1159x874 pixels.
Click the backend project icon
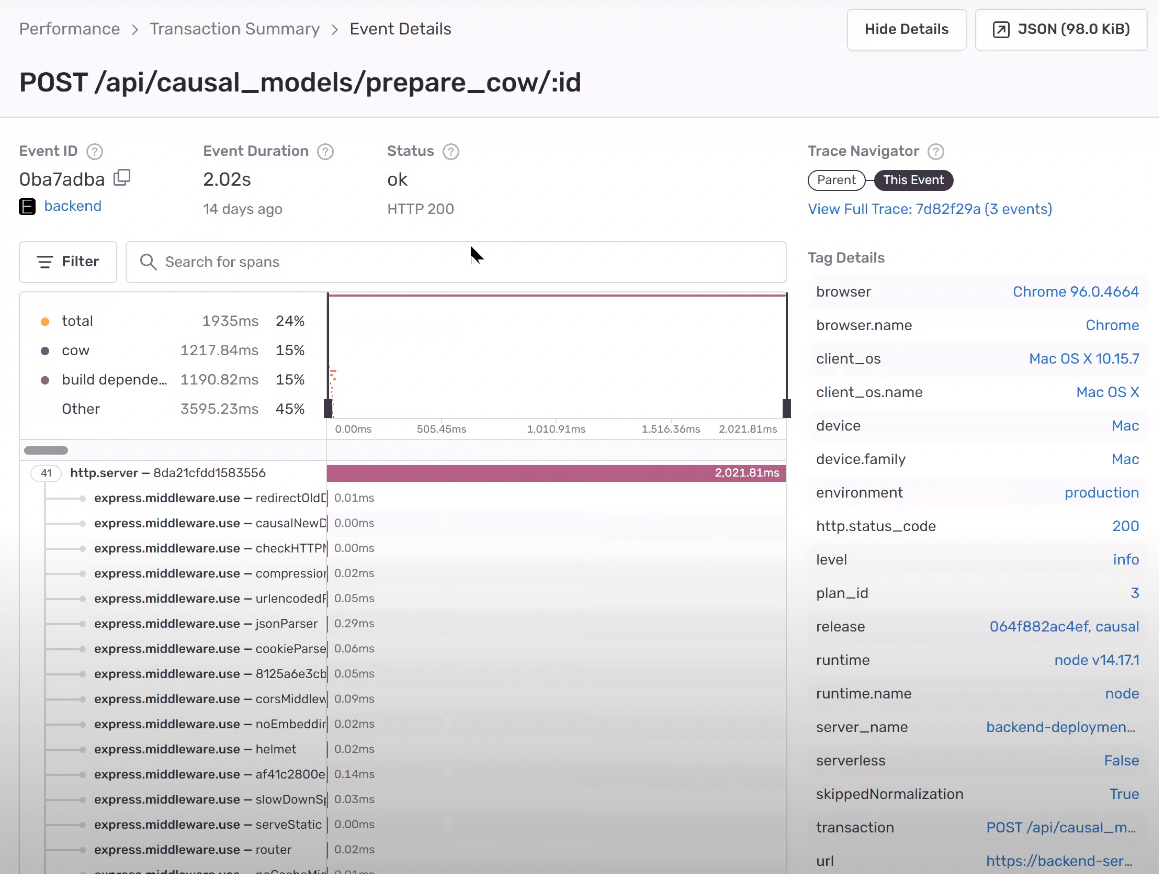pyautogui.click(x=28, y=207)
